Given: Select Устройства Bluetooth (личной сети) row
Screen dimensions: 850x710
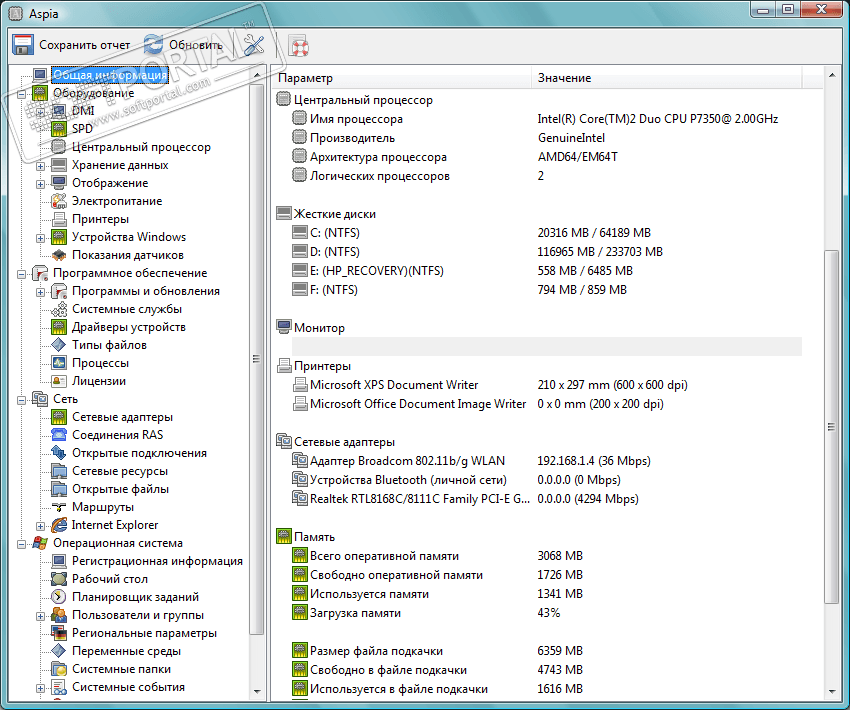Looking at the screenshot, I should point(546,480).
